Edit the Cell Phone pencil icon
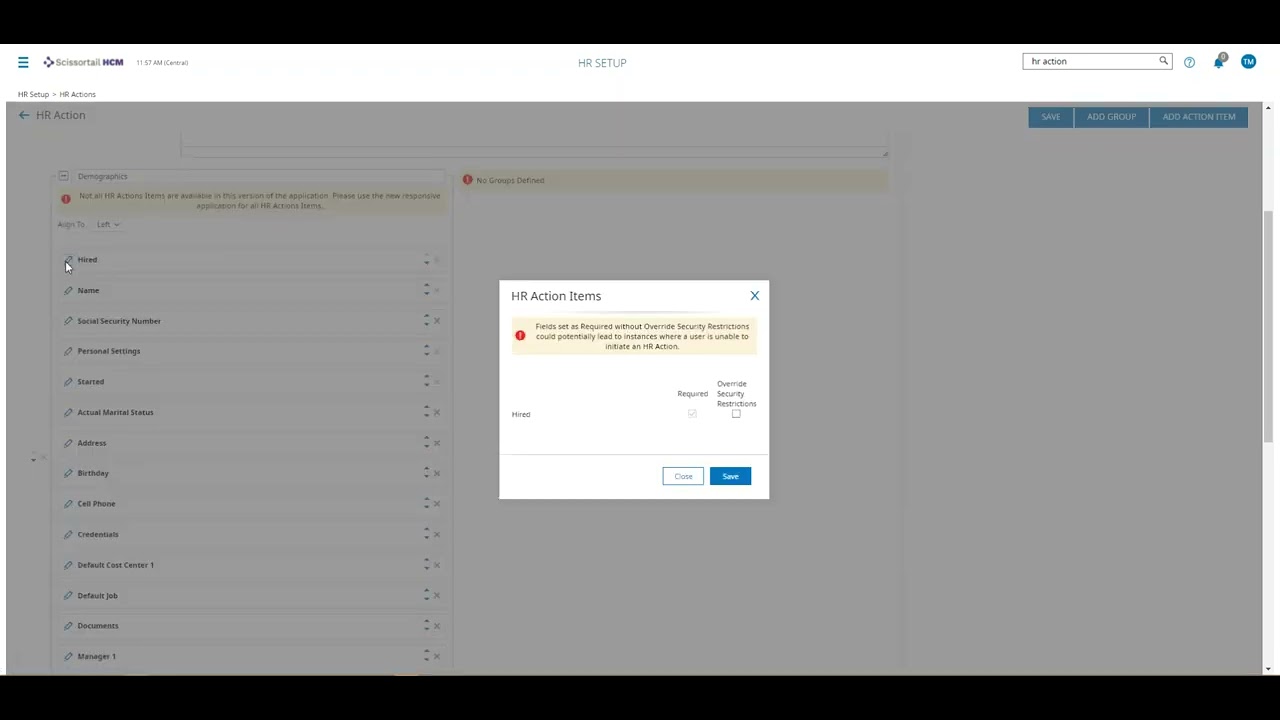 pos(68,504)
